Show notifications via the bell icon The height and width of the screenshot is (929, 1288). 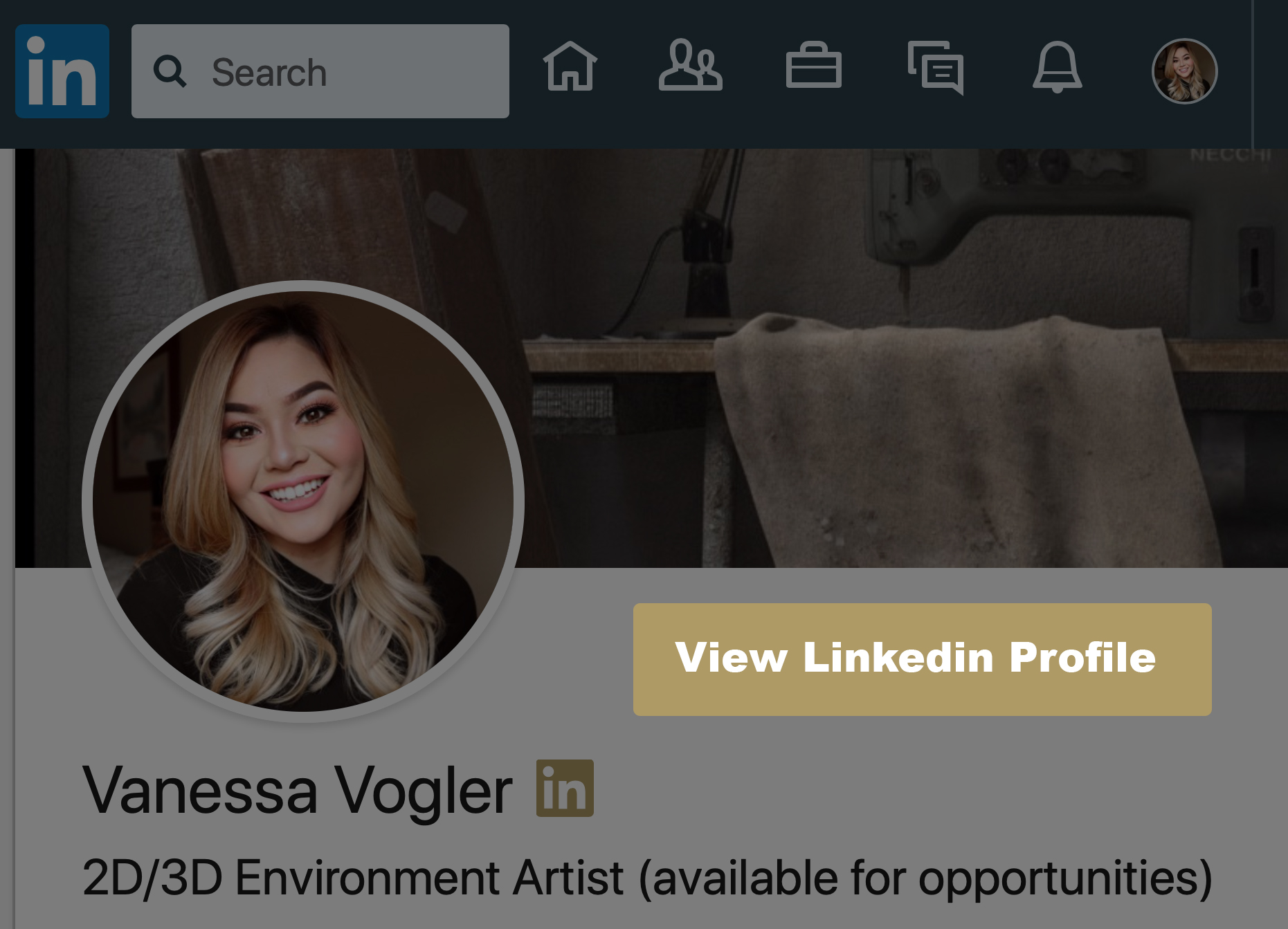tap(1057, 67)
